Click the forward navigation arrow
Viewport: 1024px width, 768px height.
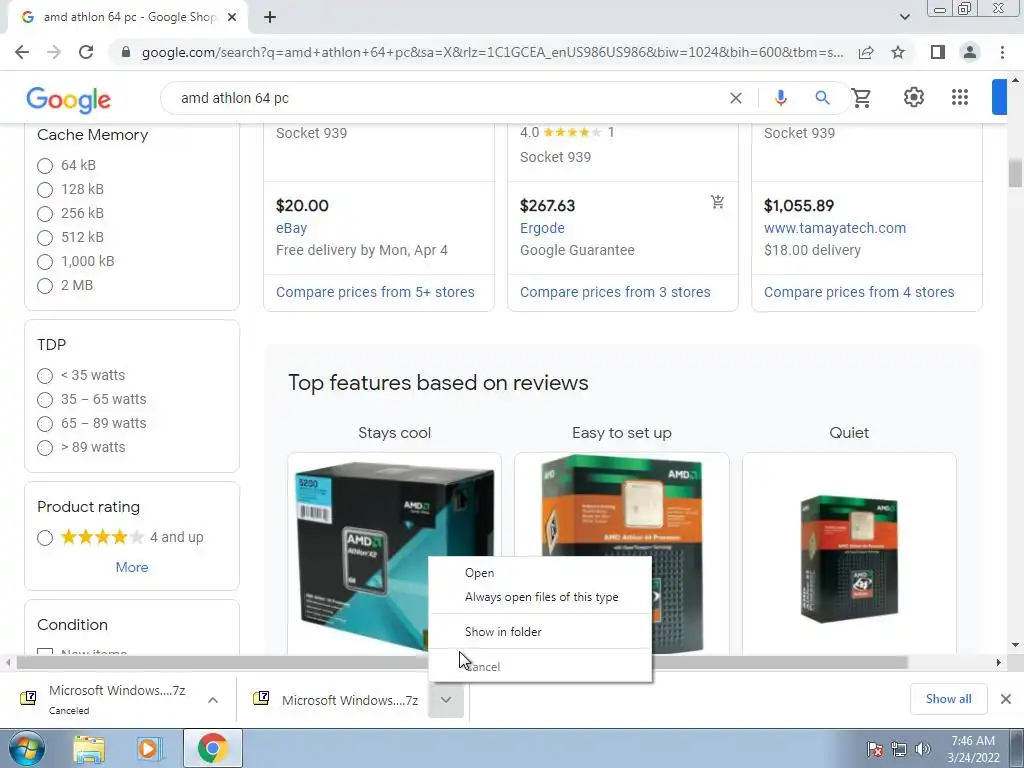54,52
